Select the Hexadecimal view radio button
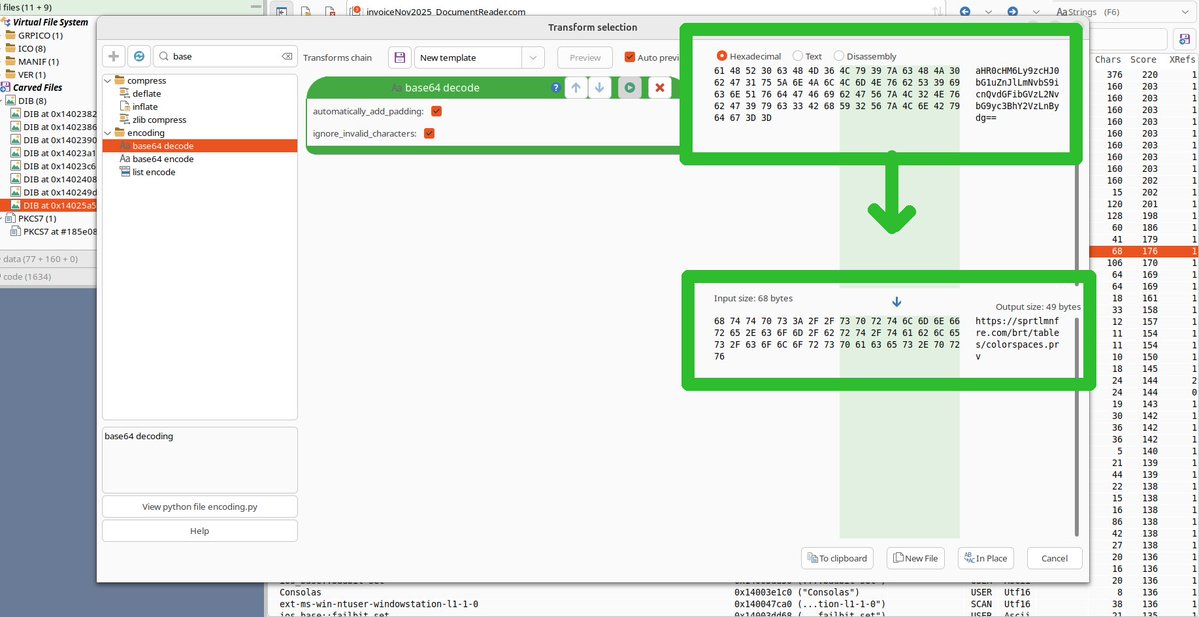 coord(722,56)
